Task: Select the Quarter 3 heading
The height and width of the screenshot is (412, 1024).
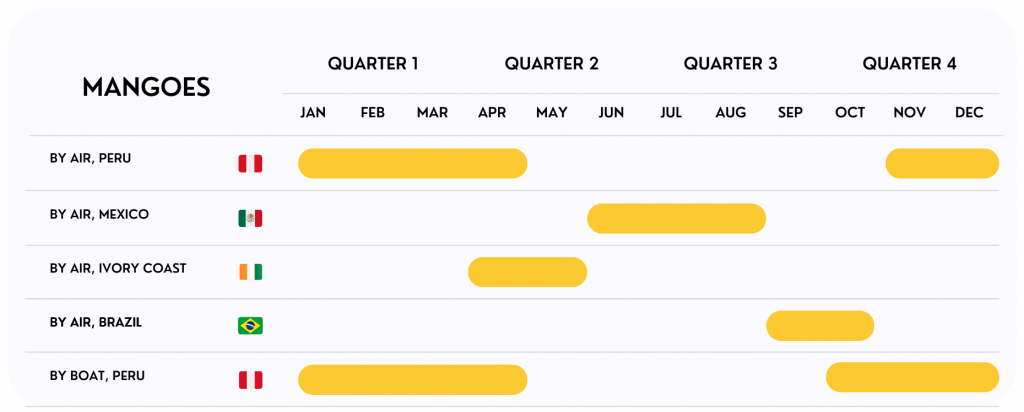Action: [x=730, y=64]
